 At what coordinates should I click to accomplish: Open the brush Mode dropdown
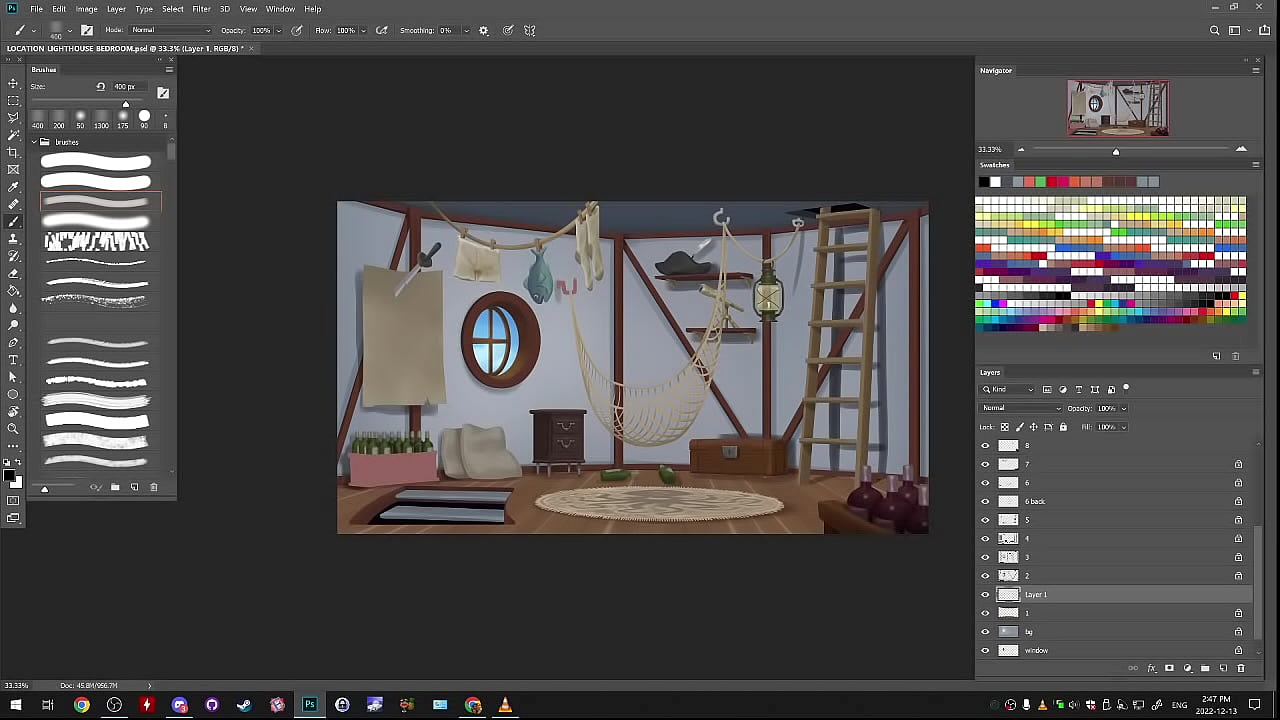[x=170, y=30]
